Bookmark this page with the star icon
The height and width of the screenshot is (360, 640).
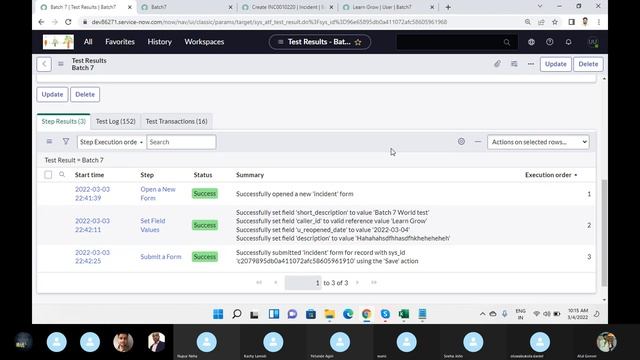[x=555, y=22]
